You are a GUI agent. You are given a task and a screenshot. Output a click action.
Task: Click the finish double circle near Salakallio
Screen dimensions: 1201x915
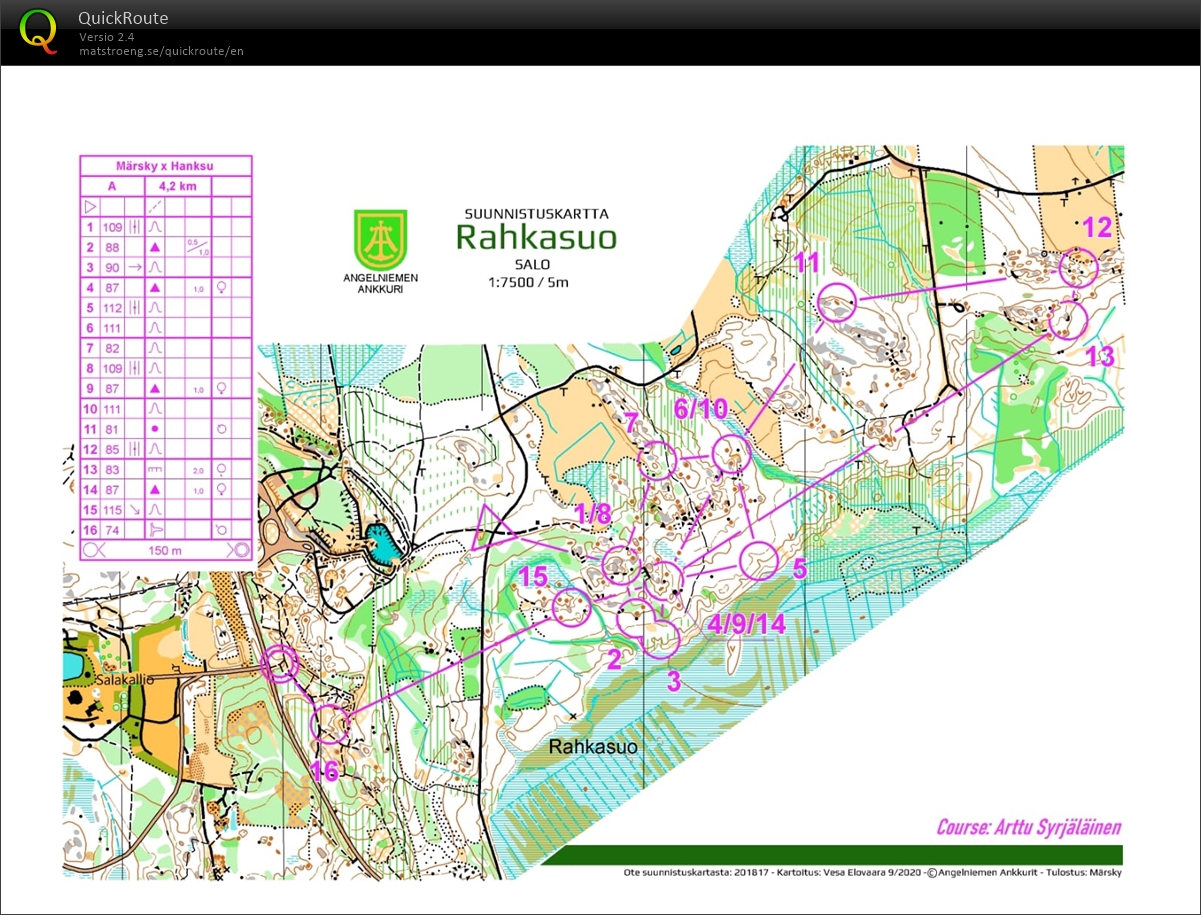281,664
